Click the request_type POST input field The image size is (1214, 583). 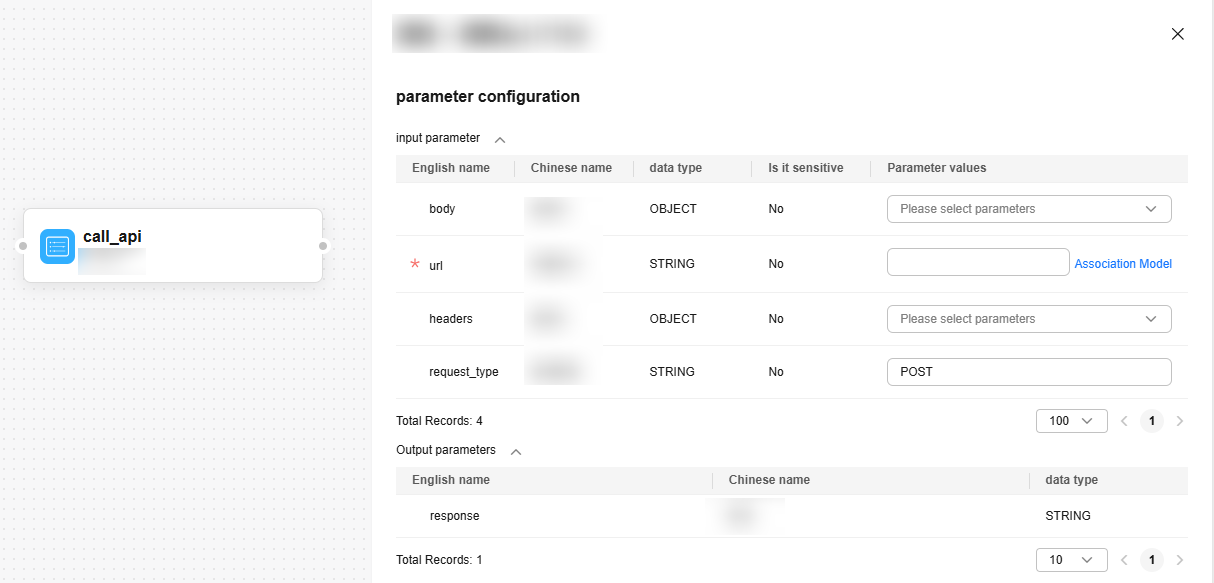pos(1028,372)
